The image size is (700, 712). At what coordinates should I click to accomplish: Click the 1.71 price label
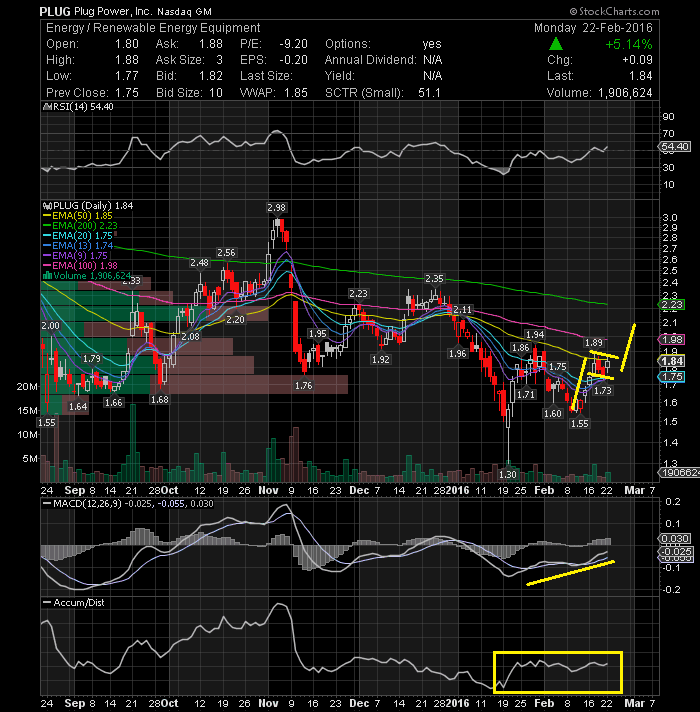click(526, 394)
